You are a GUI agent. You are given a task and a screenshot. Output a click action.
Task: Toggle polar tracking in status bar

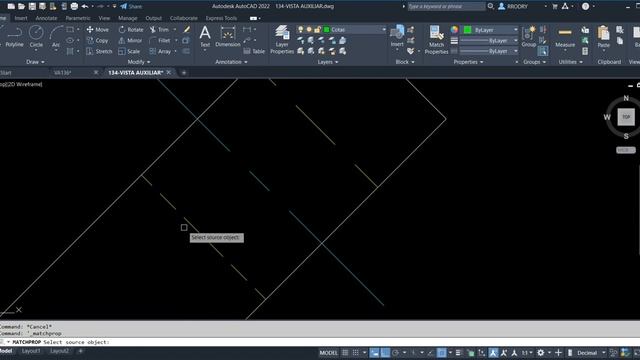click(x=396, y=353)
